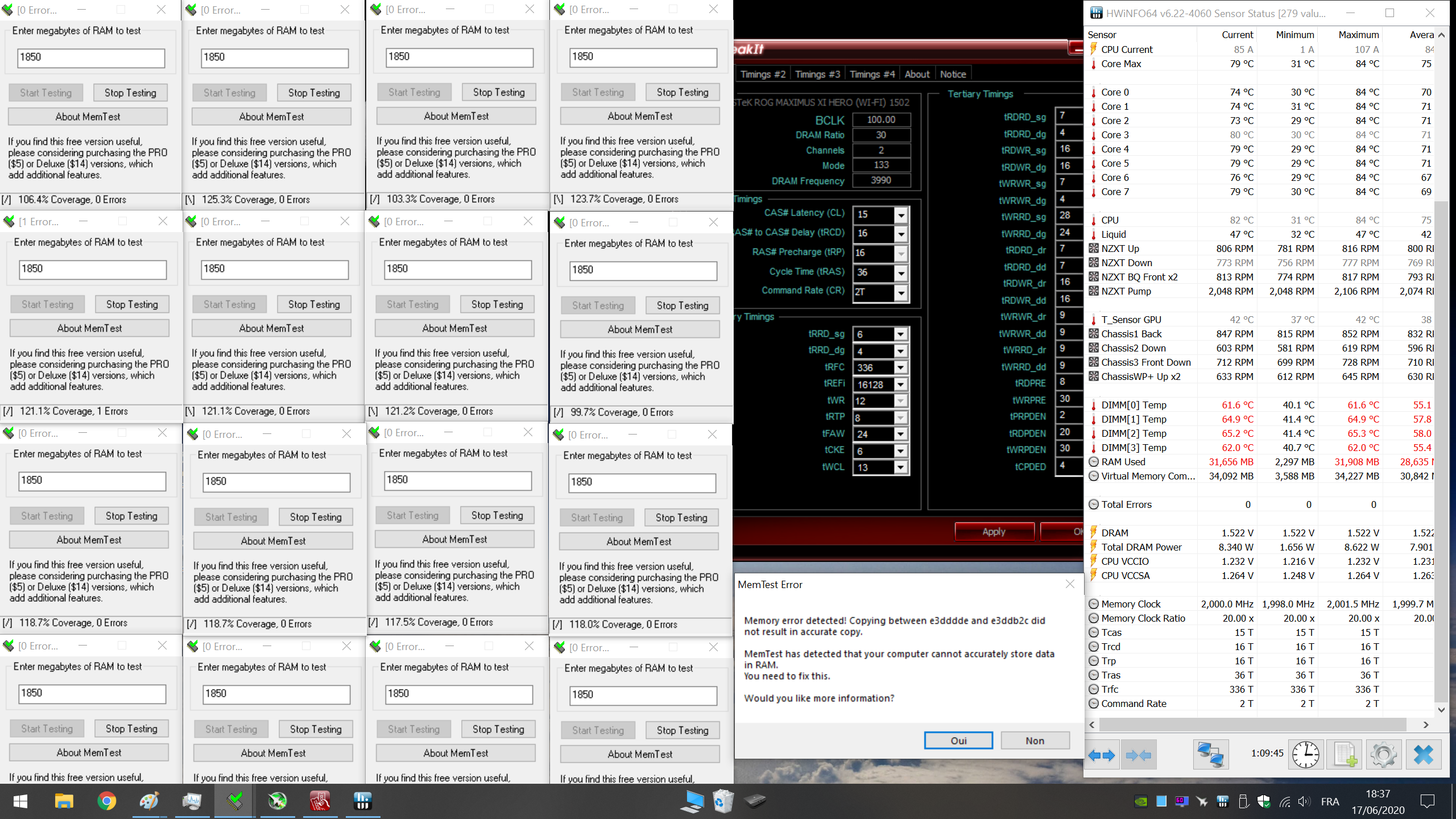Click Oui in the MemTest Error dialog
Viewport: 1456px width, 819px height.
click(958, 741)
